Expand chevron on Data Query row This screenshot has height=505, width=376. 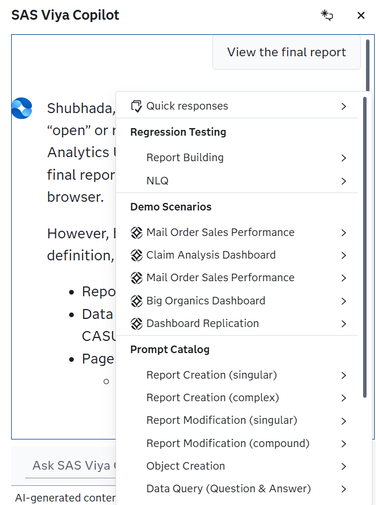pyautogui.click(x=344, y=489)
